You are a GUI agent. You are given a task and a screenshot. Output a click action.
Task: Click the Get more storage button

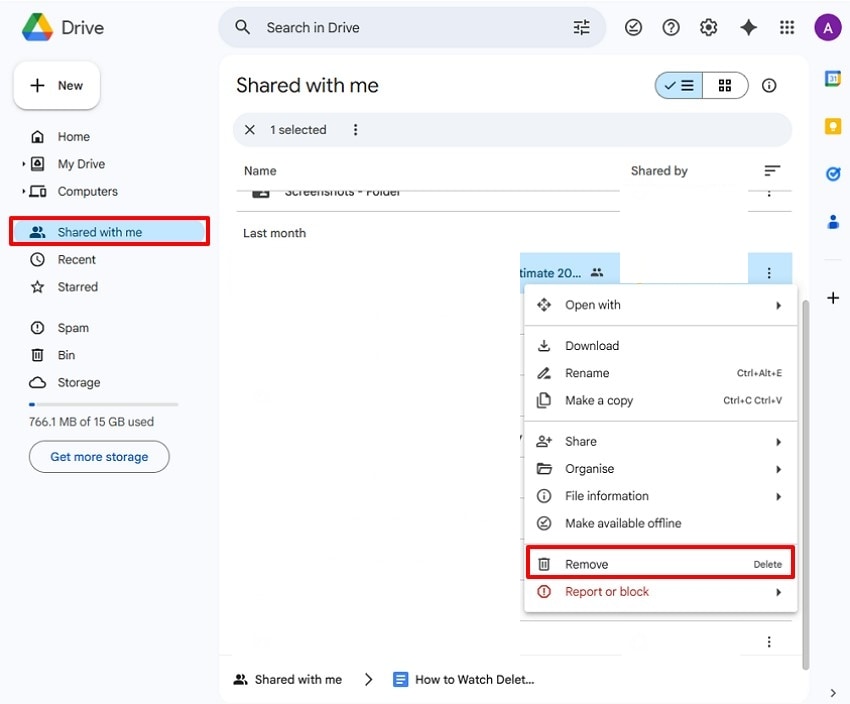click(x=99, y=457)
